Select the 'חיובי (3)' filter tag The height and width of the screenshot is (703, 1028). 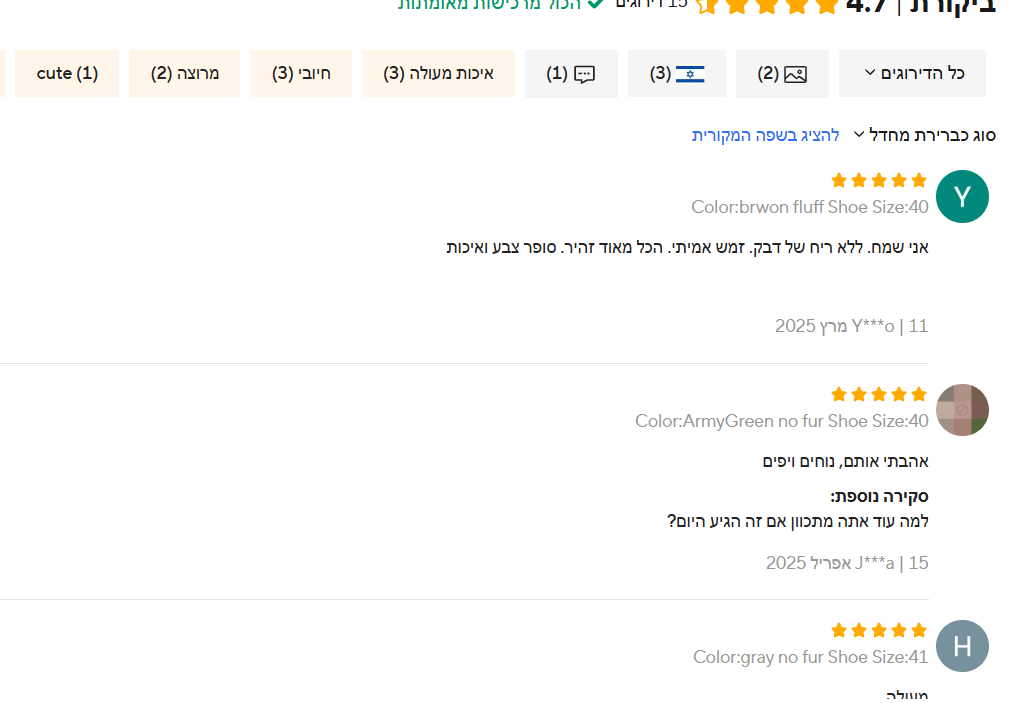(x=301, y=74)
